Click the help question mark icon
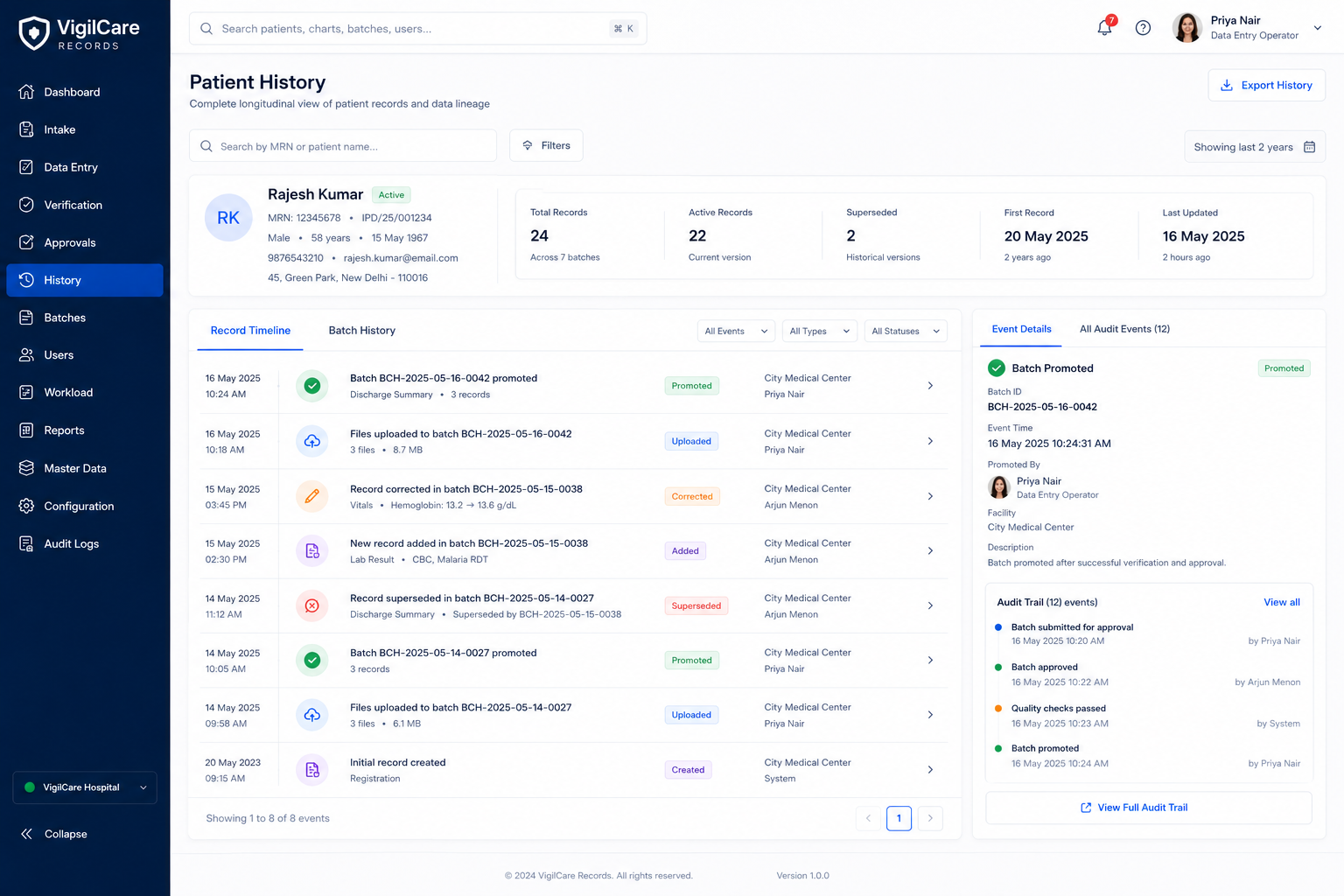The image size is (1344, 896). pyautogui.click(x=1143, y=28)
